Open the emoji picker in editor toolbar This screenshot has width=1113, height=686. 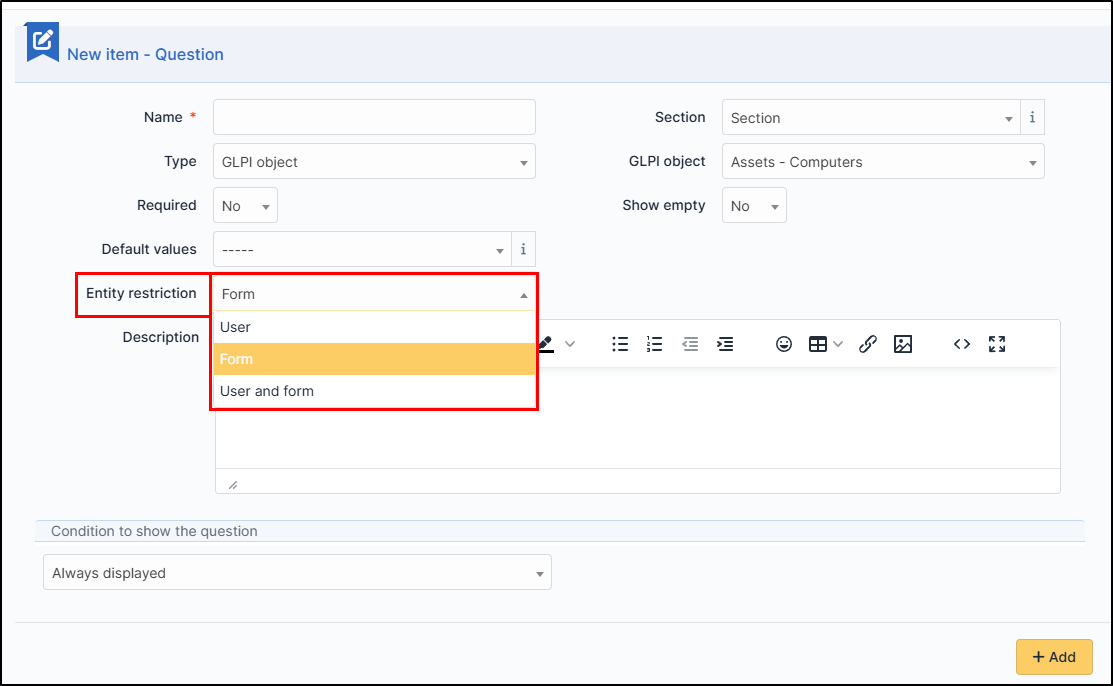(x=784, y=344)
